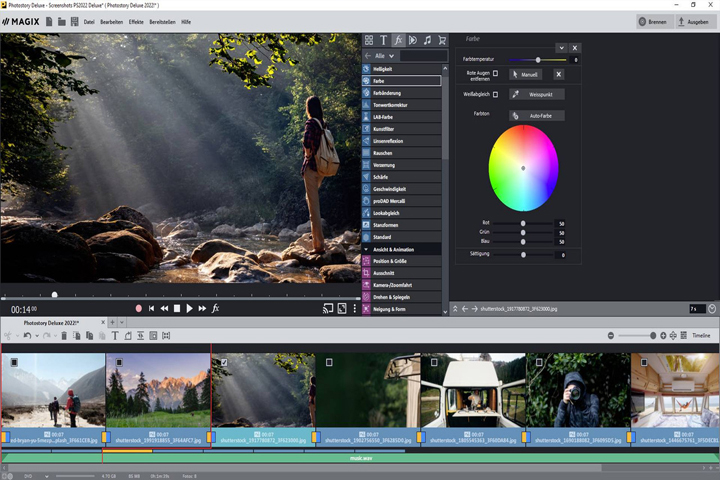Select the camper van clip thumbnail
720x480 pixels.
coord(473,390)
